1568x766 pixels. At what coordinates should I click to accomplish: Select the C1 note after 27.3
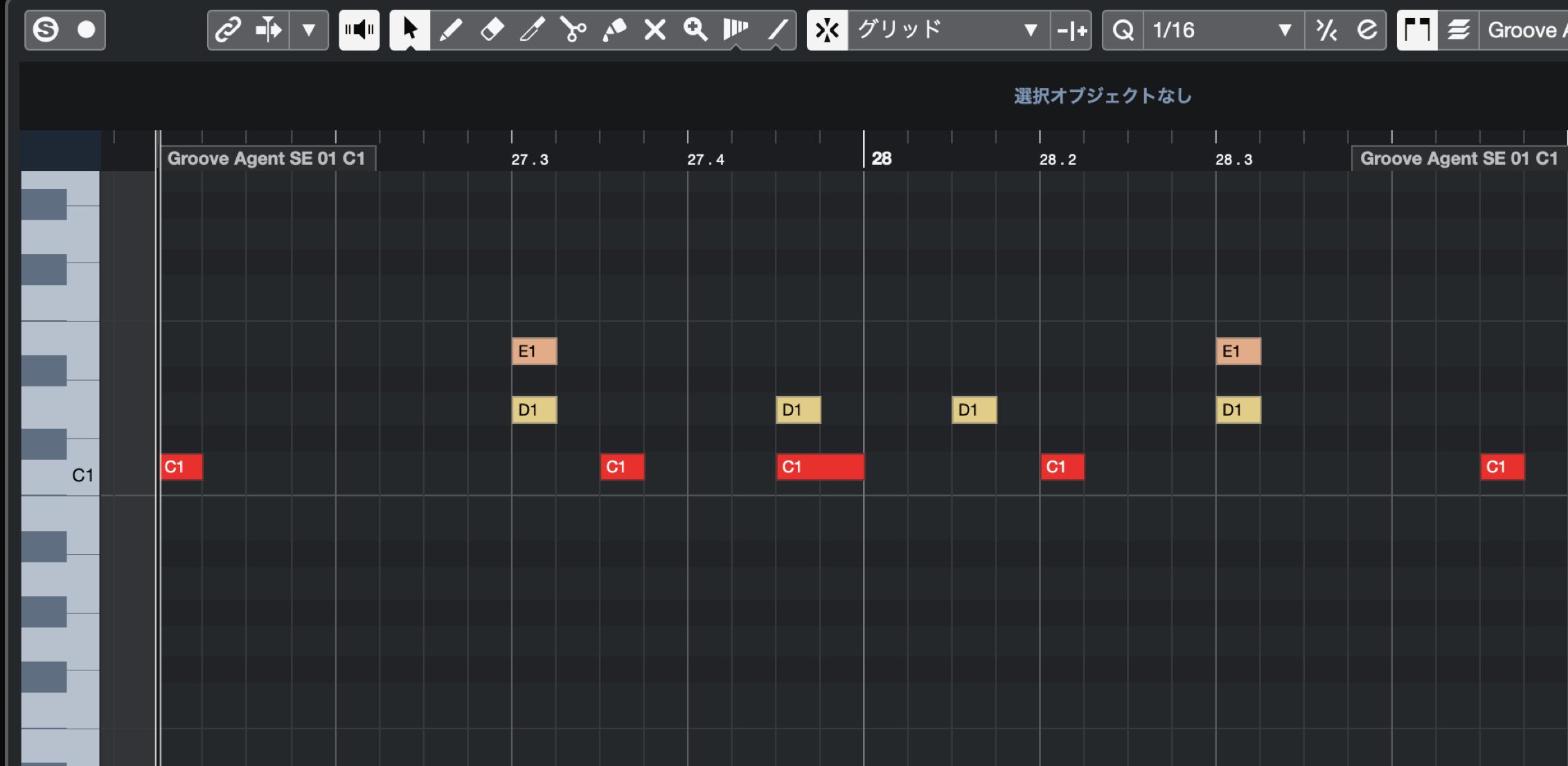coord(622,467)
